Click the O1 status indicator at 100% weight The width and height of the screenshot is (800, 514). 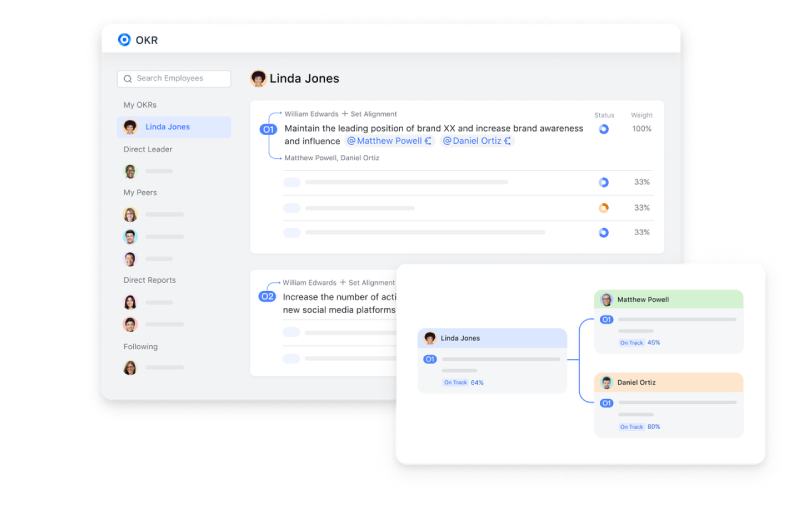click(603, 129)
